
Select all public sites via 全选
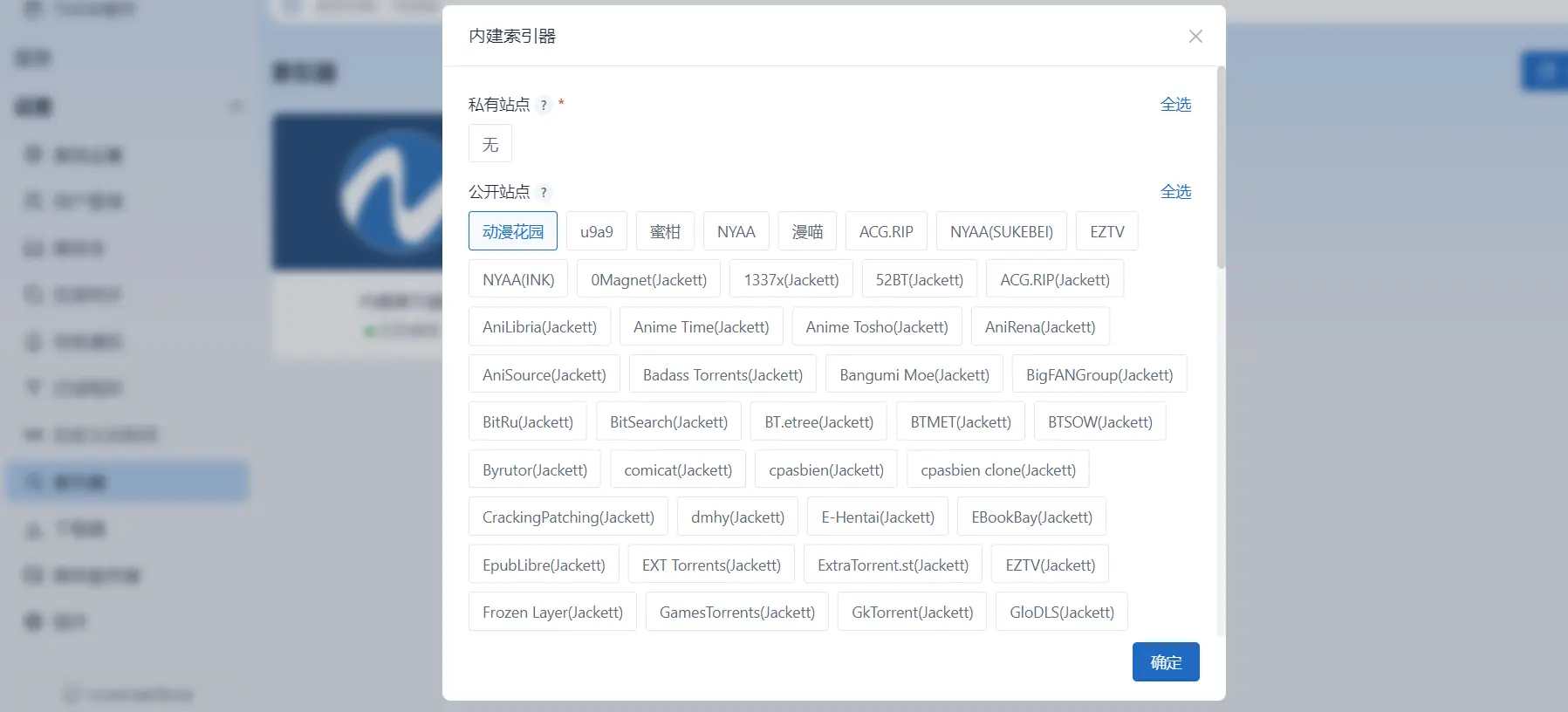pos(1175,192)
